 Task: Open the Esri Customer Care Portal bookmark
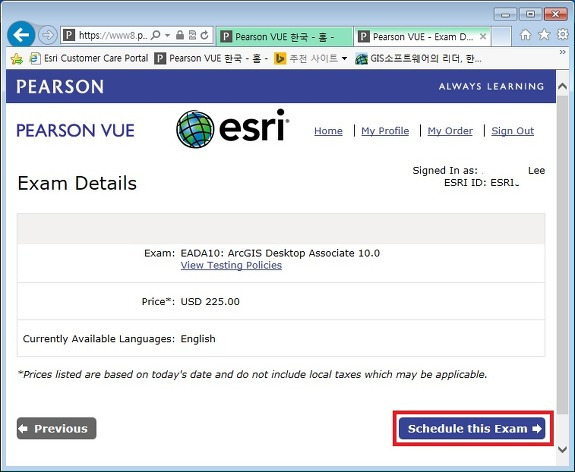coord(89,58)
